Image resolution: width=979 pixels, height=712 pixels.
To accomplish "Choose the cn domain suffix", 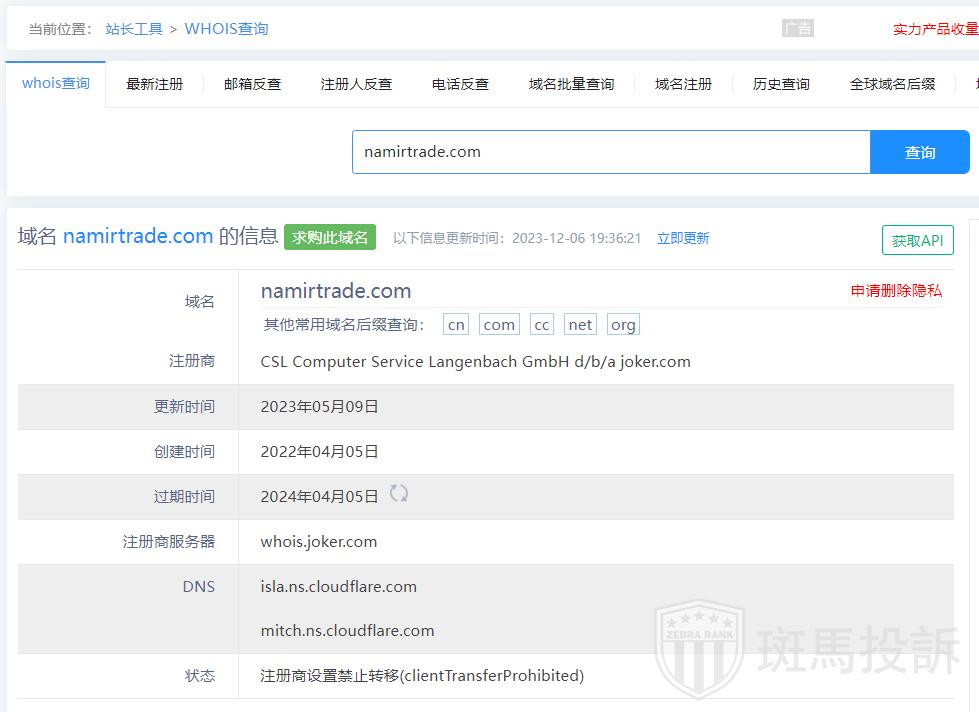I will tap(456, 324).
